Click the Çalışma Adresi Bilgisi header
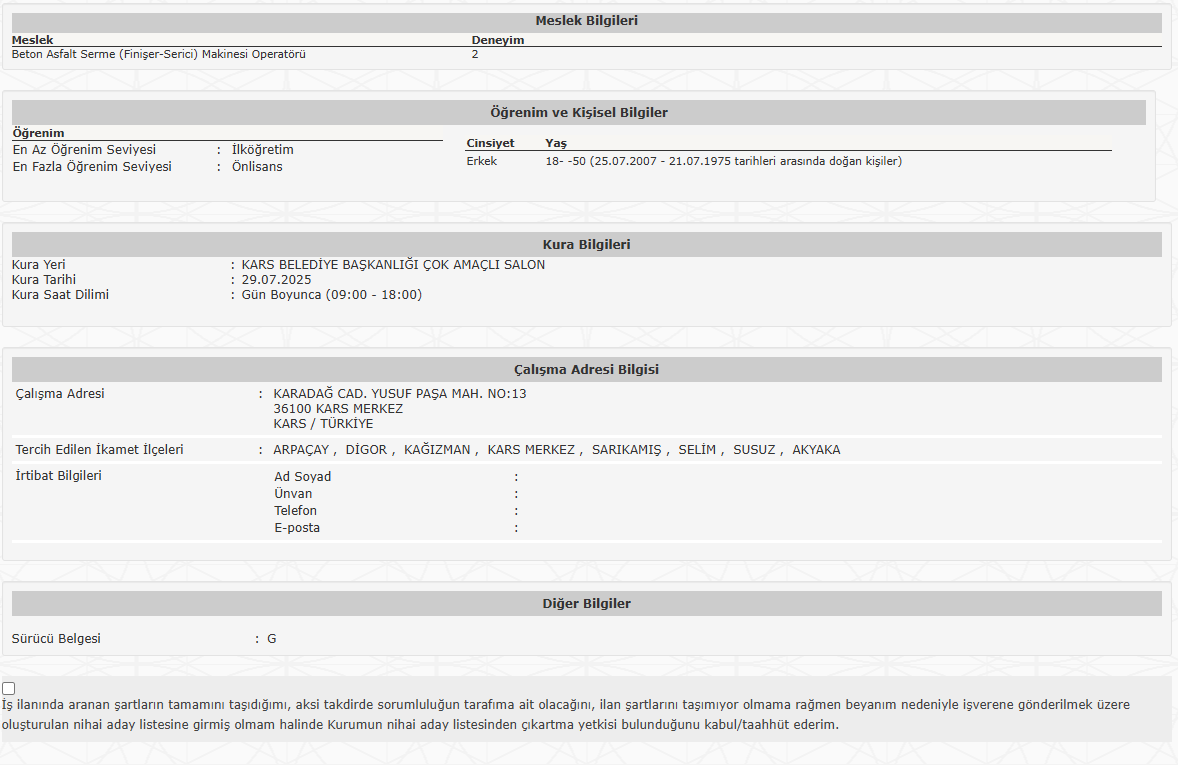 tap(586, 370)
